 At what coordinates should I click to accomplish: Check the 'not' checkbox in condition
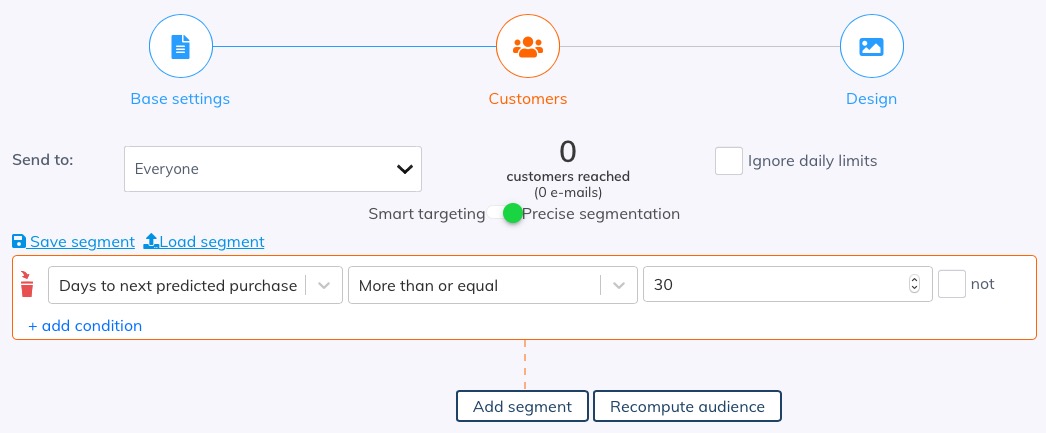click(951, 284)
